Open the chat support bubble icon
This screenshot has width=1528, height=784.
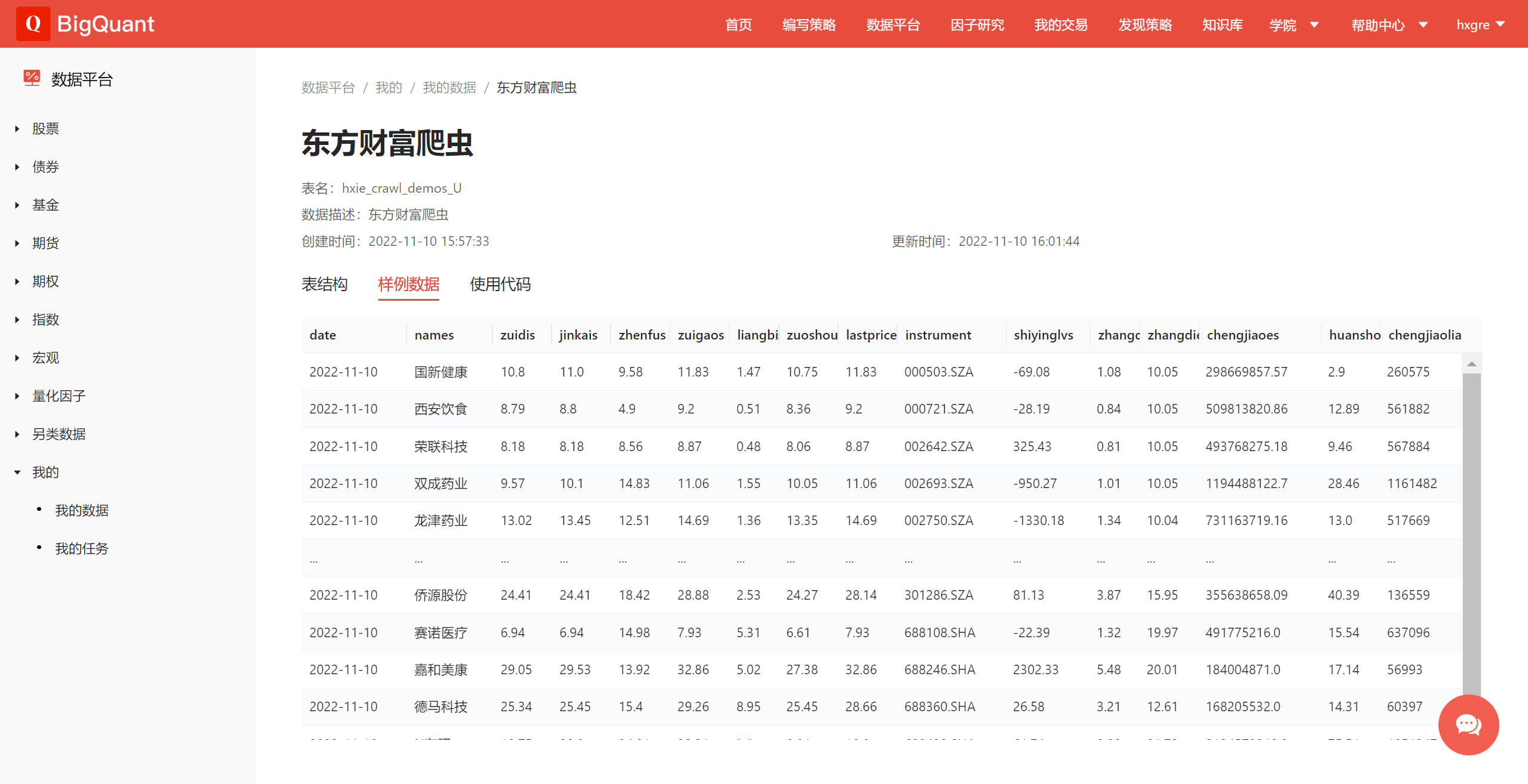1468,724
